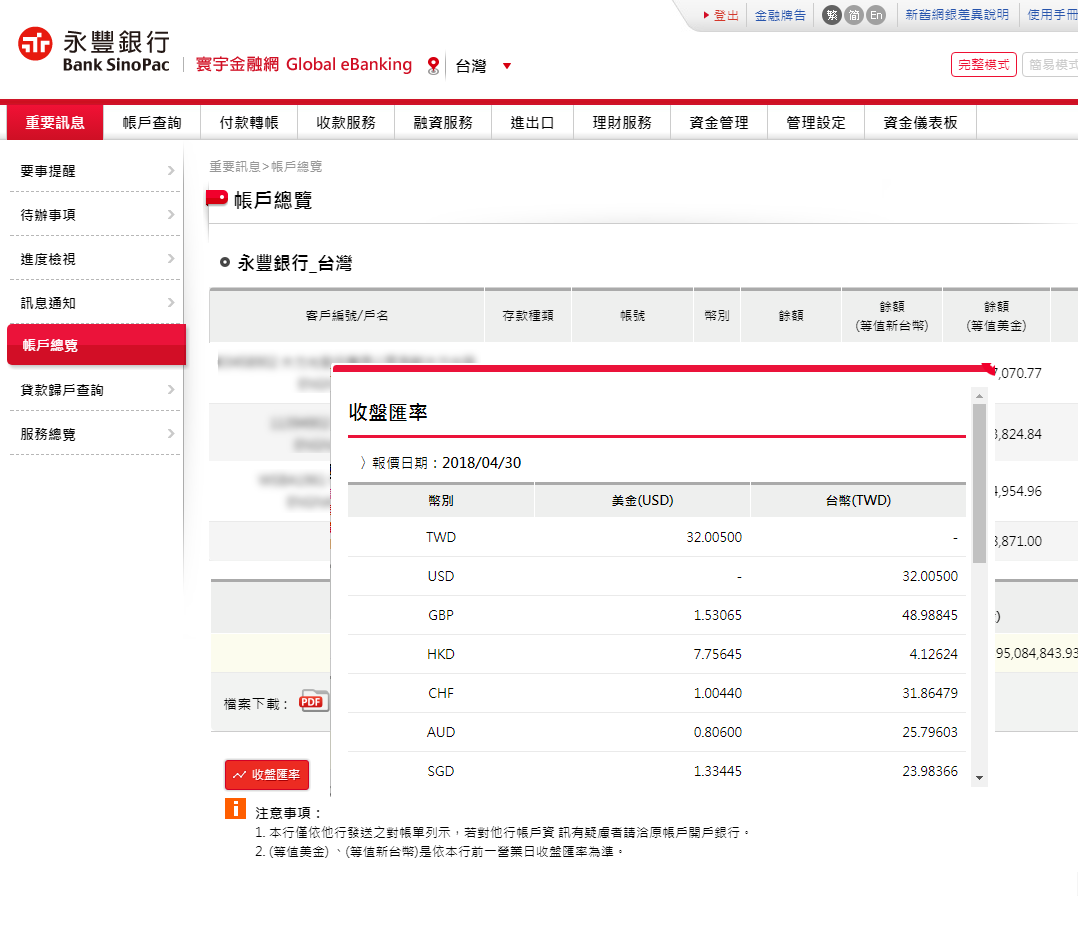
Task: Download the PDF file icon
Action: coord(314,701)
